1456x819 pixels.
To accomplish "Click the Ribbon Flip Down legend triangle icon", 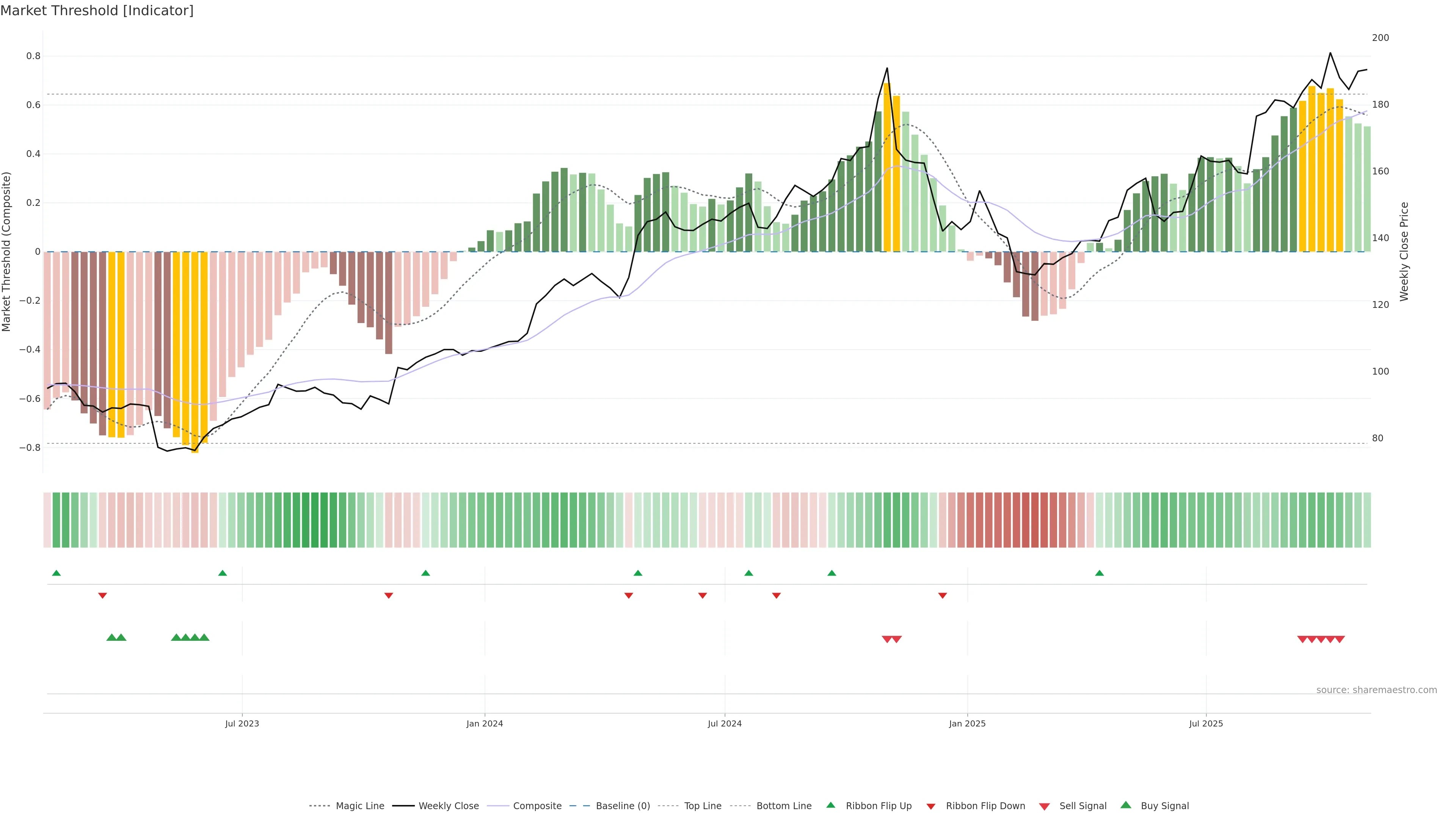I will tap(931, 806).
